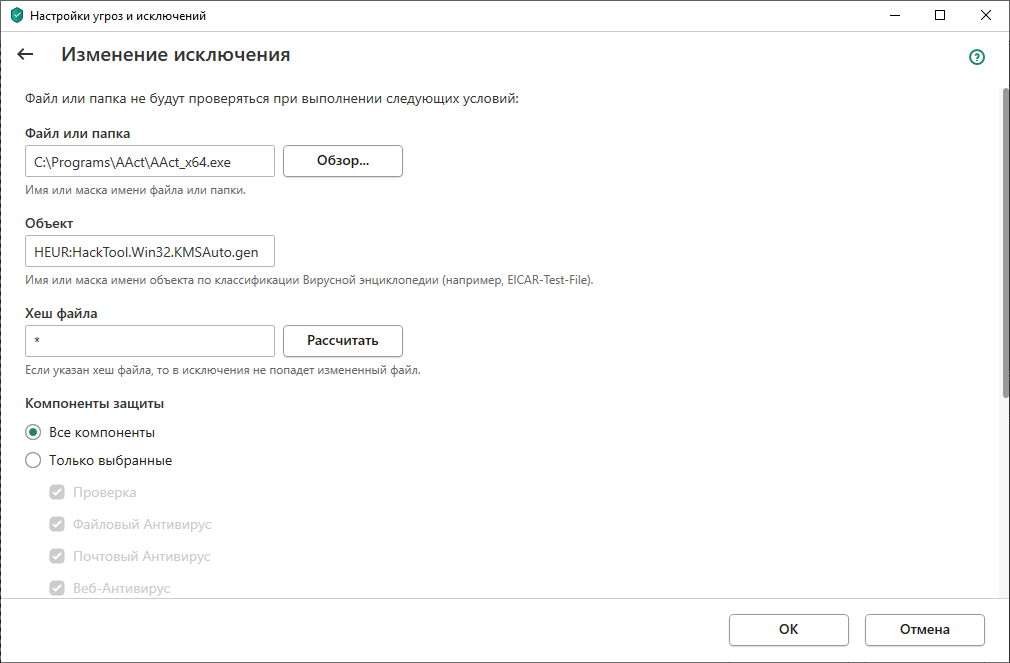Click the Kaspersky shield icon in title bar
The height and width of the screenshot is (663, 1010).
click(16, 16)
